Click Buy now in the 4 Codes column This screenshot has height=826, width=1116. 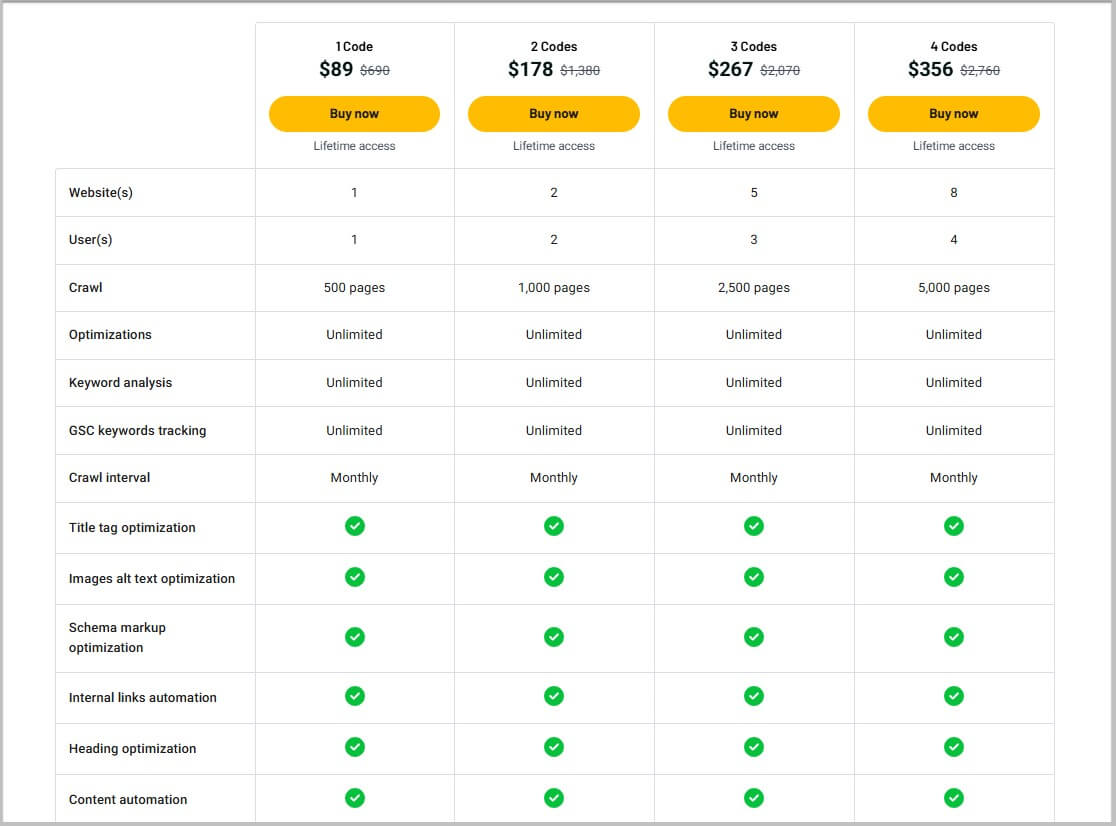[953, 113]
